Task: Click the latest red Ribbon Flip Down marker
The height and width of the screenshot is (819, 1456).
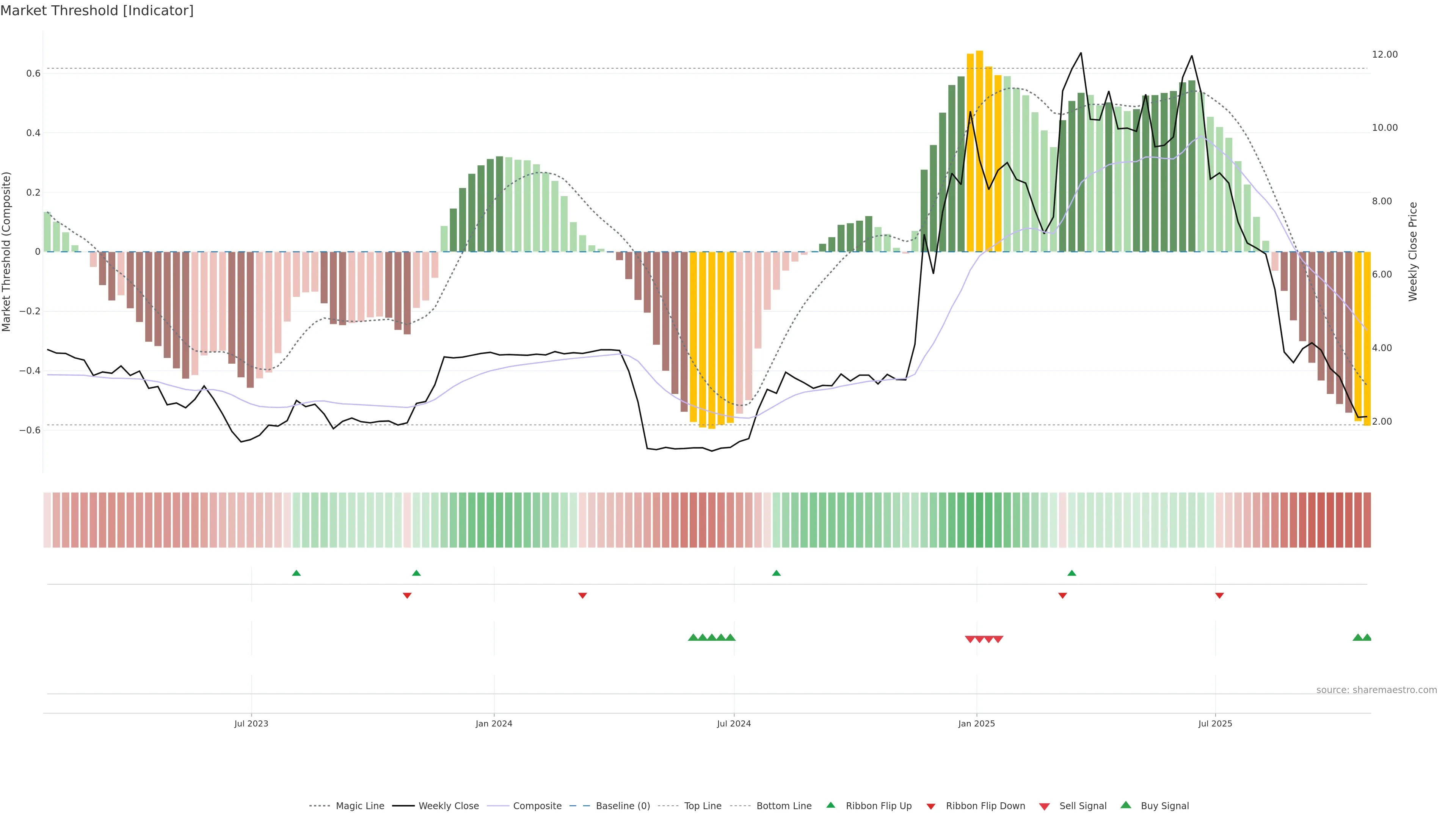Action: (1219, 596)
